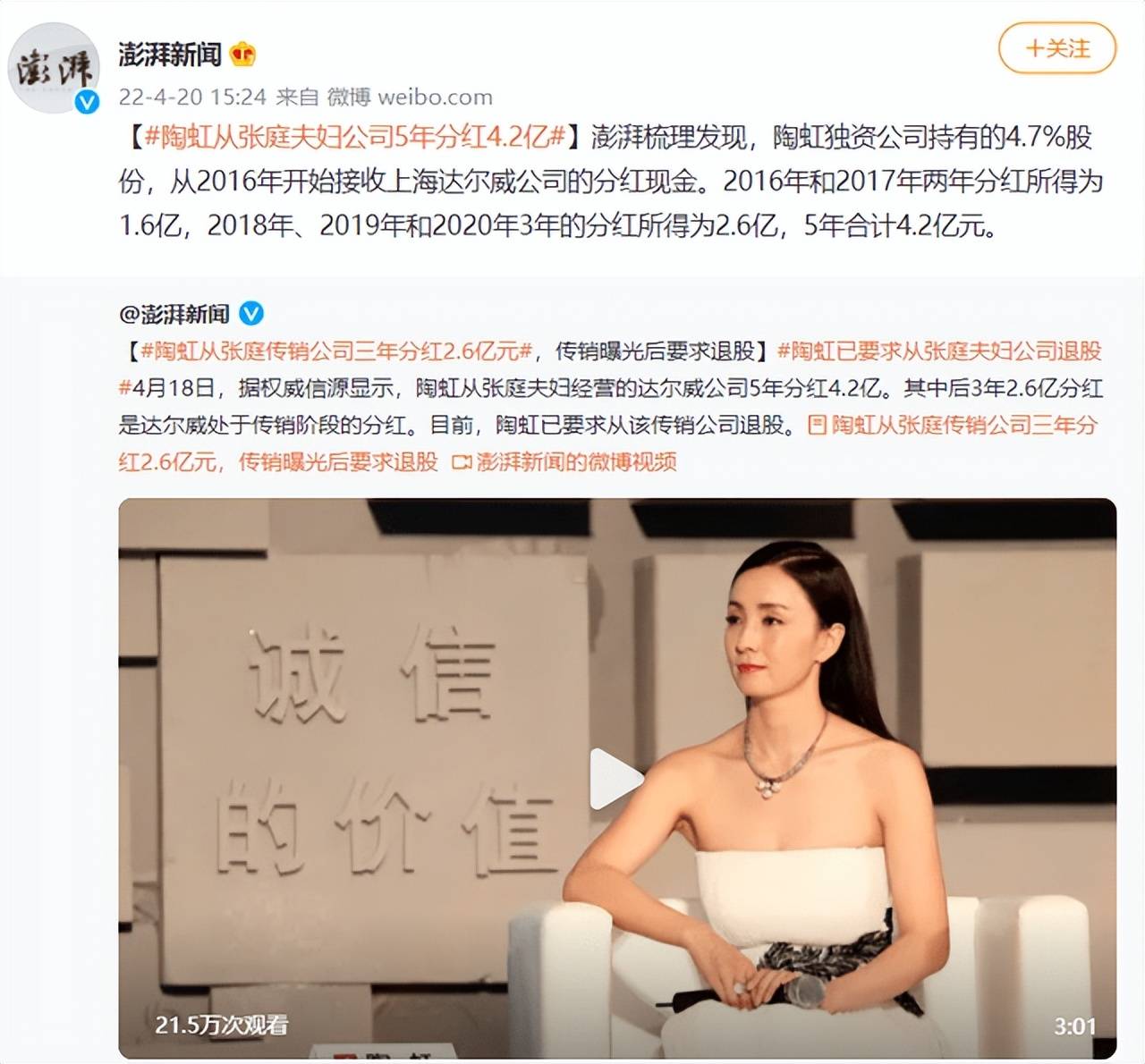This screenshot has height=1064, width=1145.
Task: Click the 21.5万次观看 view count
Action: [221, 1025]
